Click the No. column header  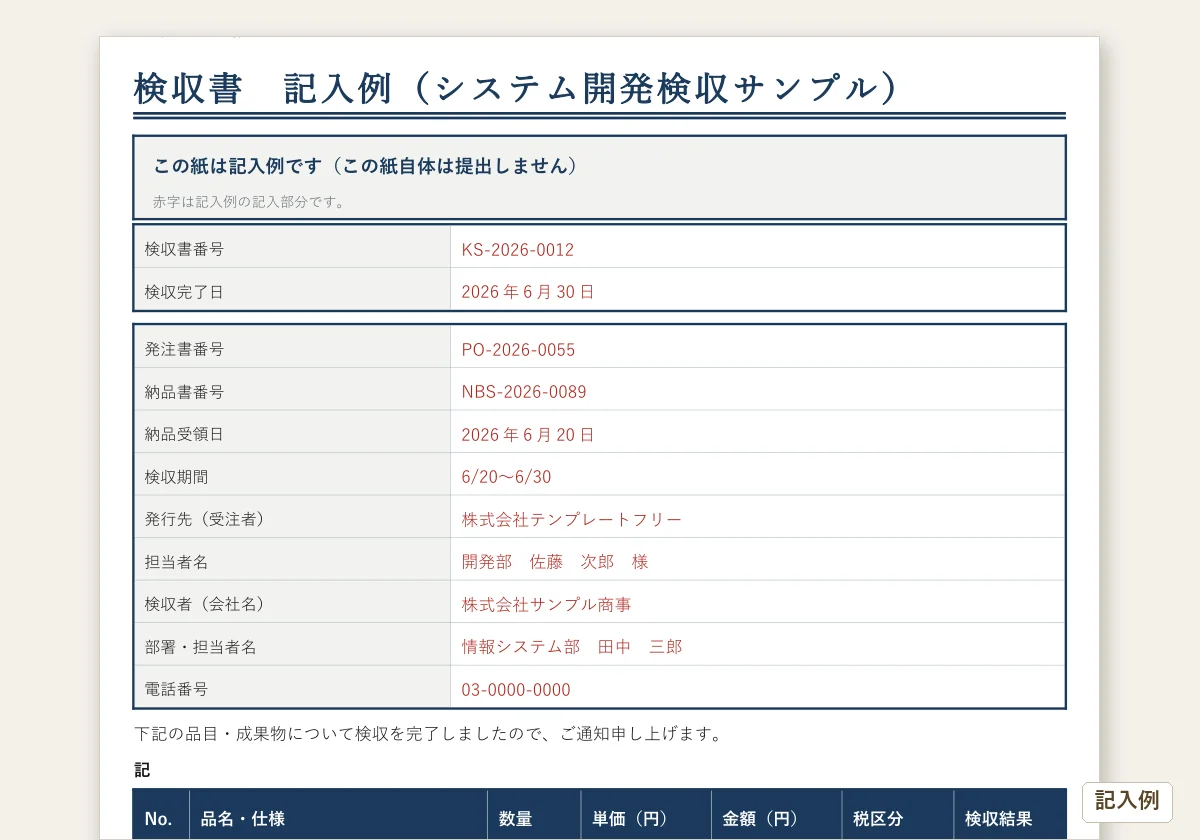pyautogui.click(x=159, y=819)
